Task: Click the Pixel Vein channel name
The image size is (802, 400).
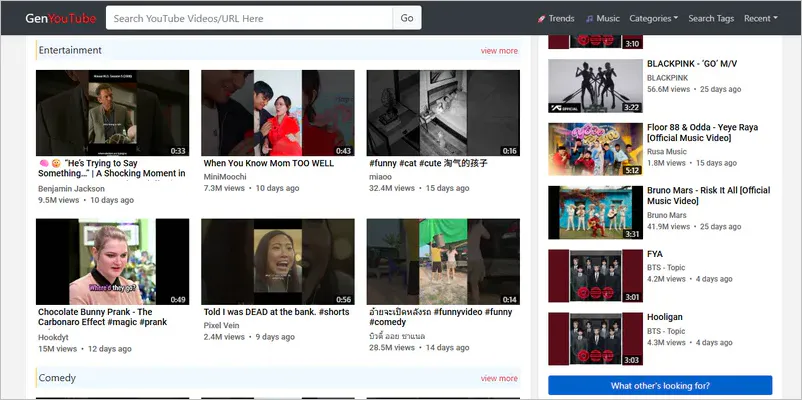Action: tap(221, 325)
